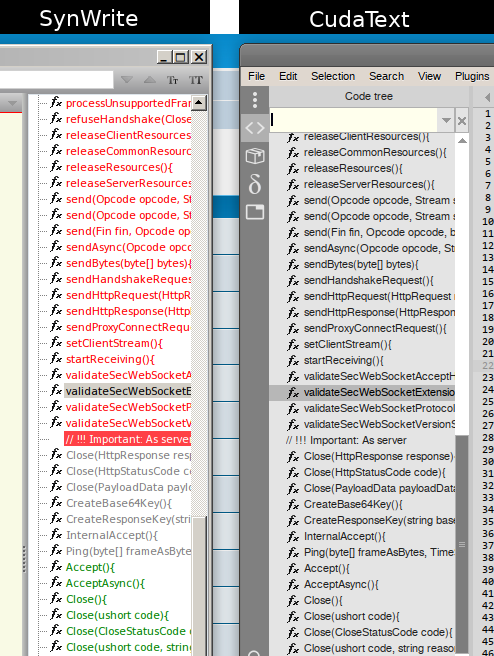Click the left tab-scroll arrow in CudaText
This screenshot has width=494, height=656.
coord(487,98)
